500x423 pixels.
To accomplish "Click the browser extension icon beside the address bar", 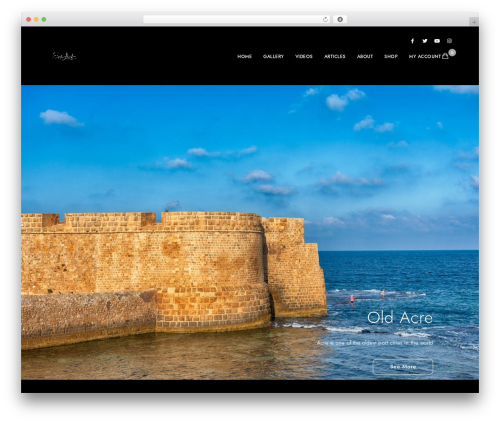I will 340,19.
